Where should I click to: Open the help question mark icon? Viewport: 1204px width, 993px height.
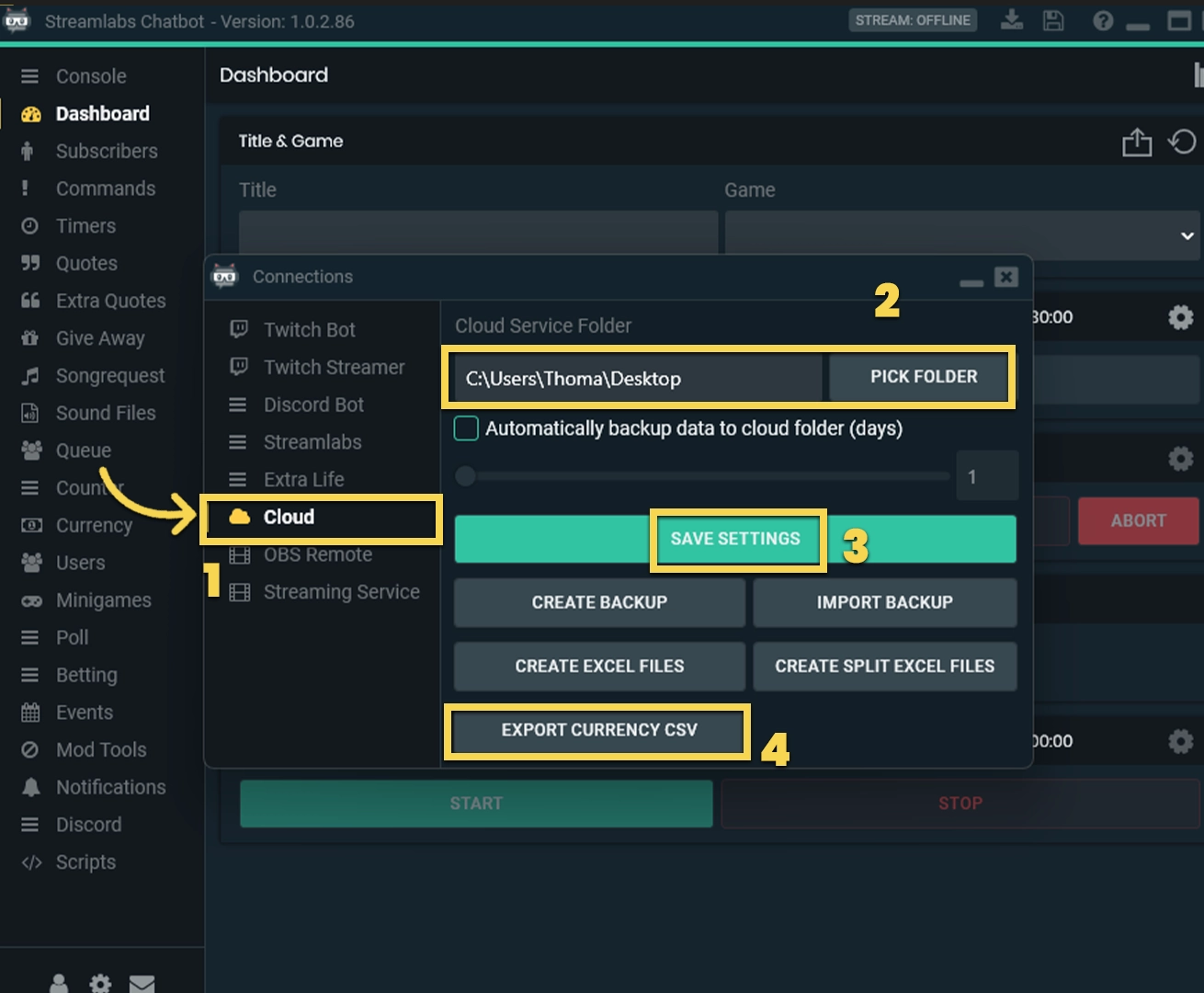tap(1103, 20)
